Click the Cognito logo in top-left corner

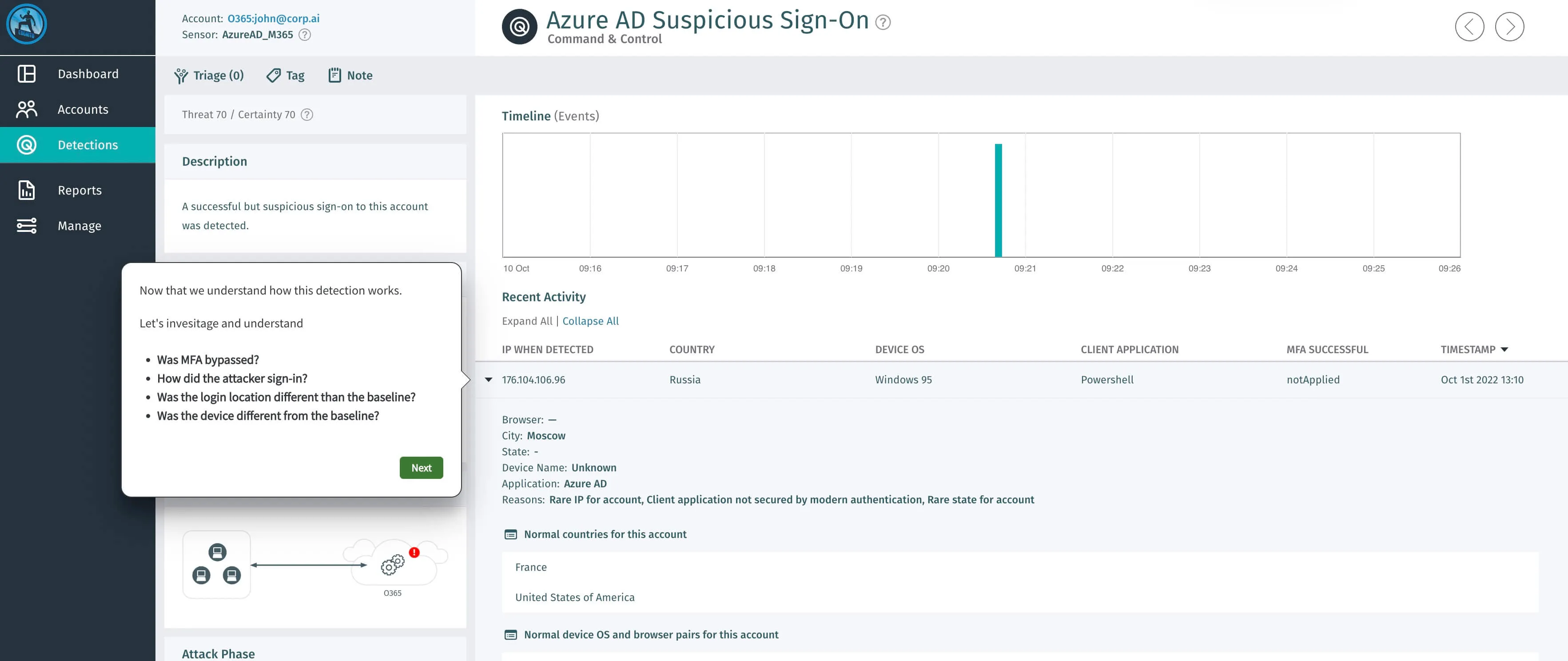26,24
